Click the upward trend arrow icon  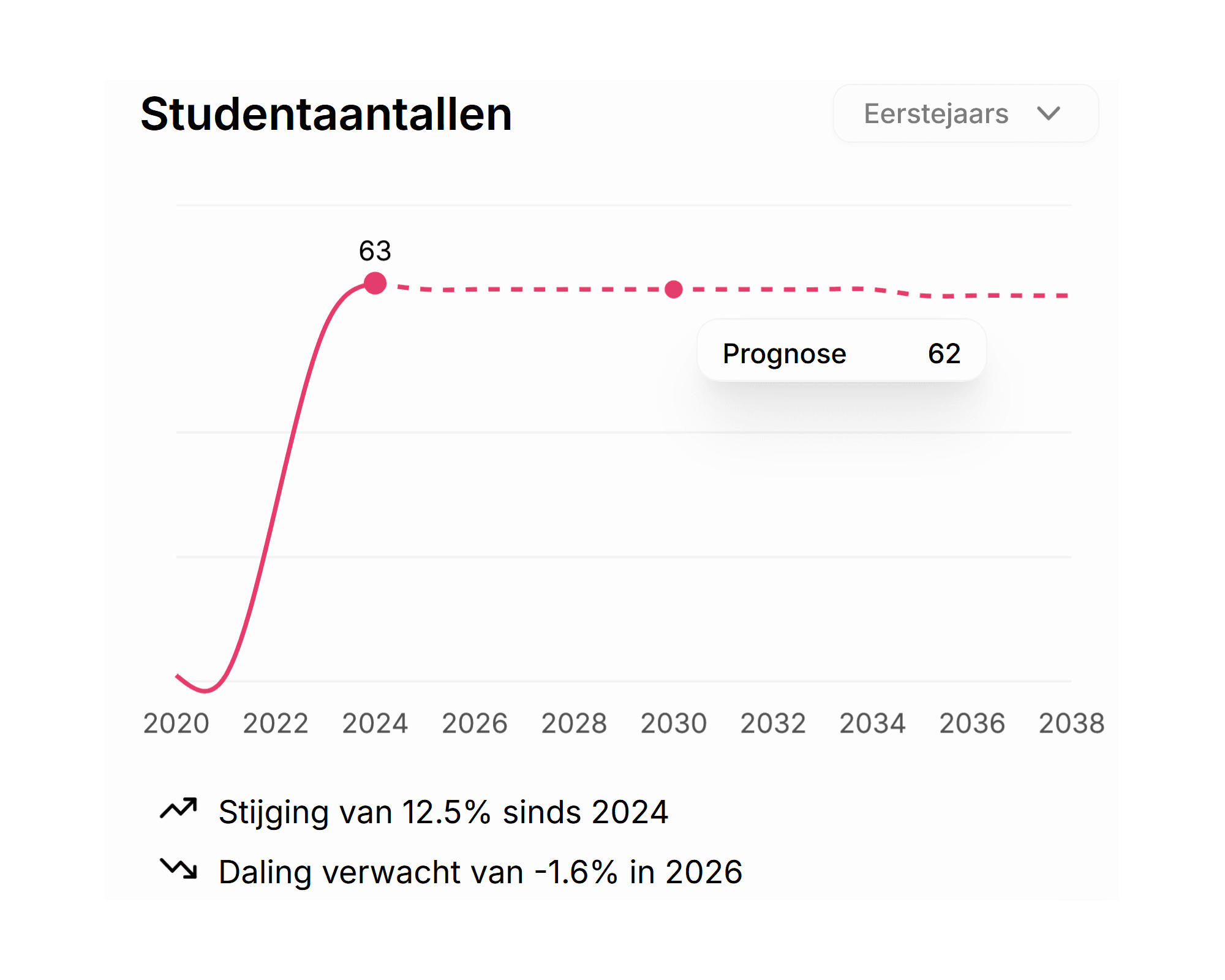click(178, 809)
